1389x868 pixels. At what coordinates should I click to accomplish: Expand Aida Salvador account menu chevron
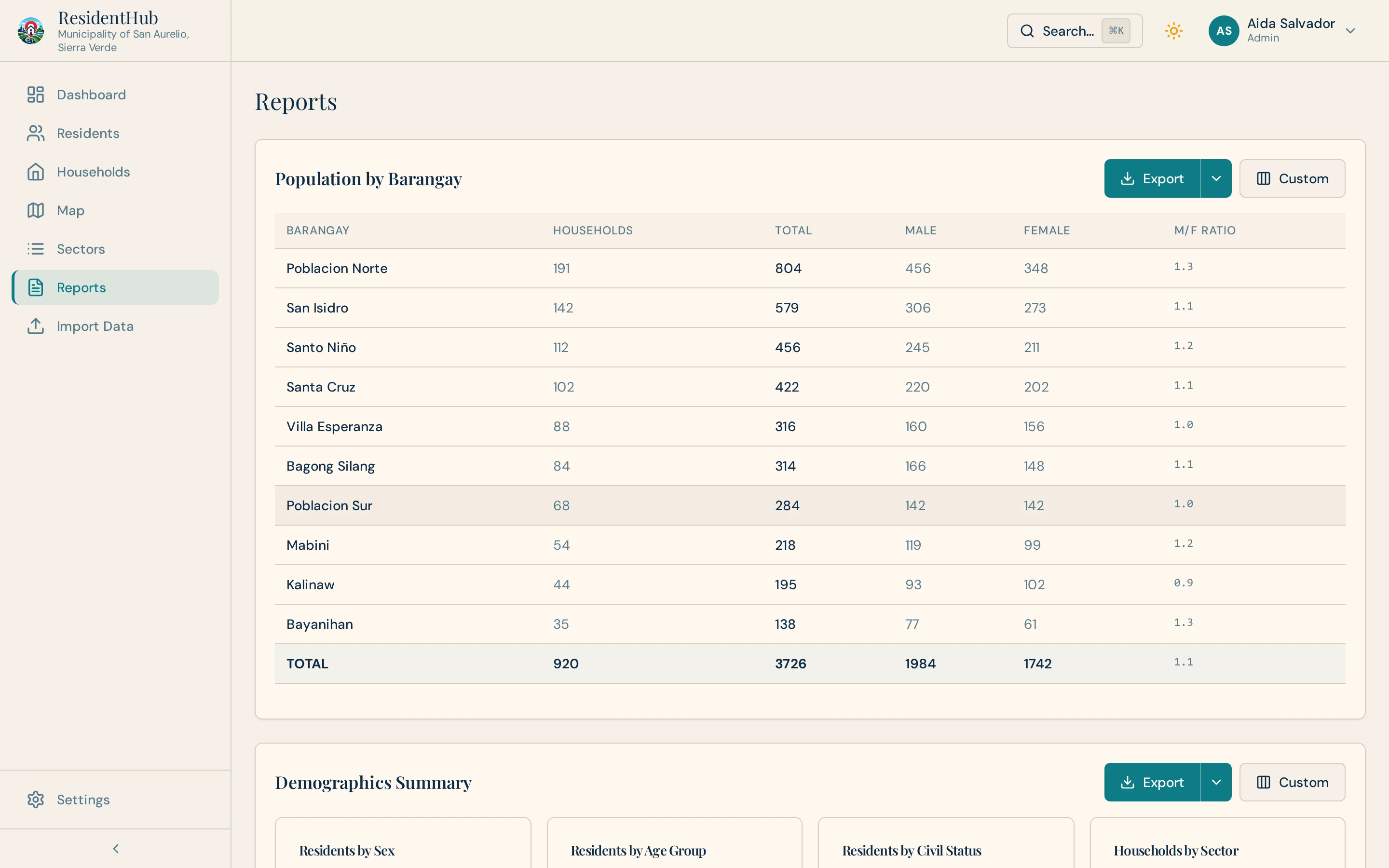point(1350,31)
